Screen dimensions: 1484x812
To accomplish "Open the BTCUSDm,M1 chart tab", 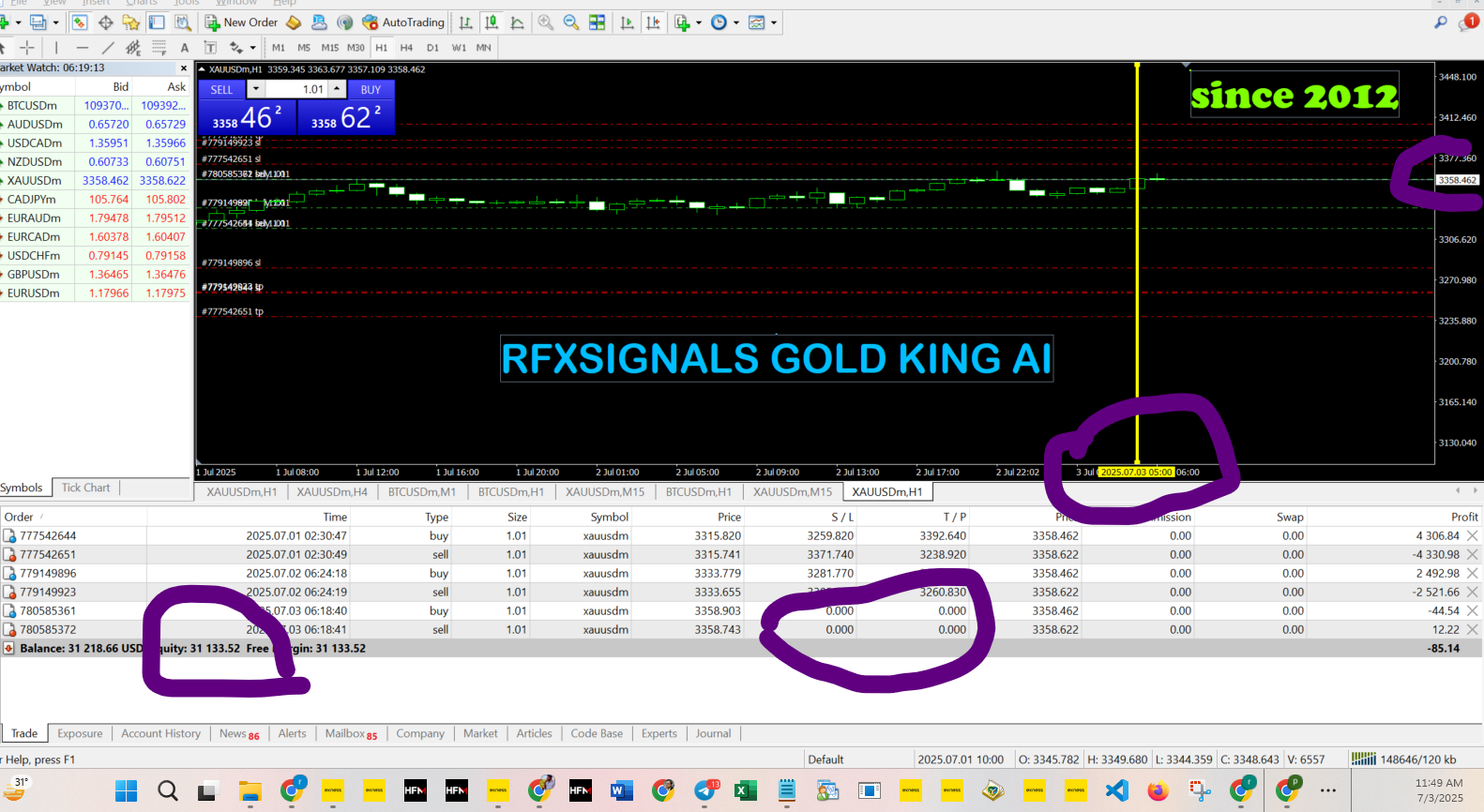I will [x=422, y=491].
